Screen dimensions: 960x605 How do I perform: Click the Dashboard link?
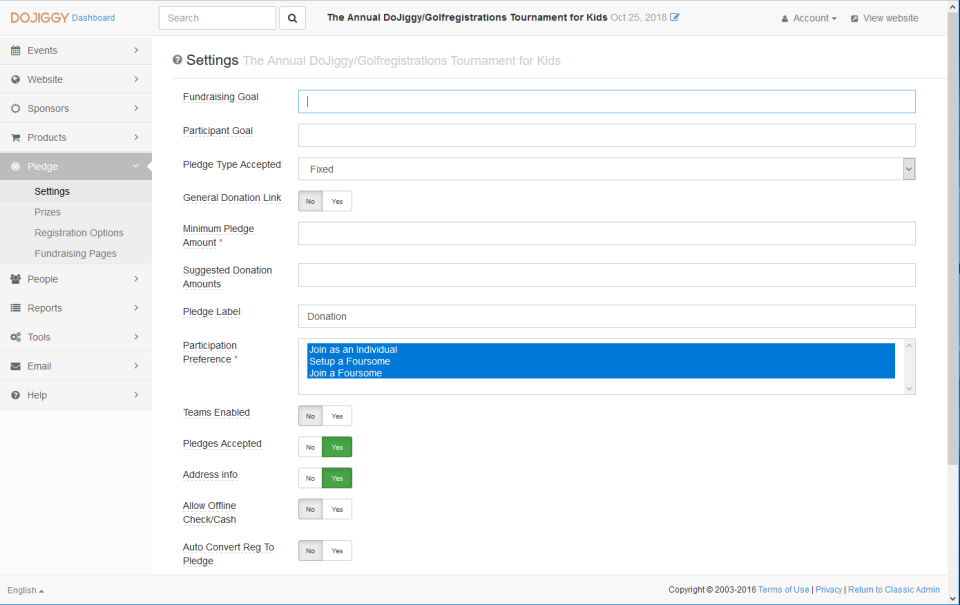93,18
